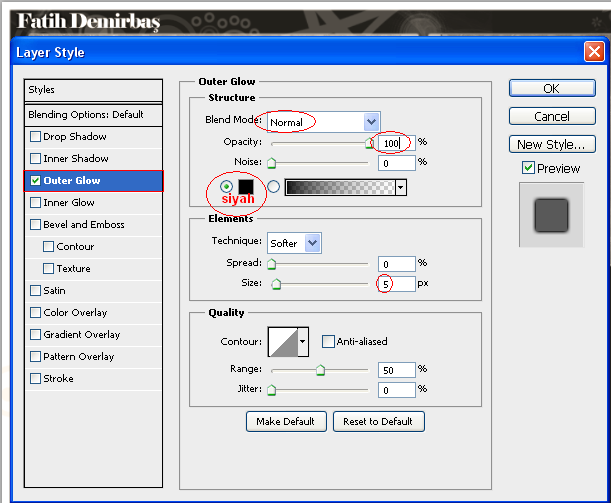Enable the Texture effect checkbox
Screen dimensions: 611x503
click(x=49, y=268)
